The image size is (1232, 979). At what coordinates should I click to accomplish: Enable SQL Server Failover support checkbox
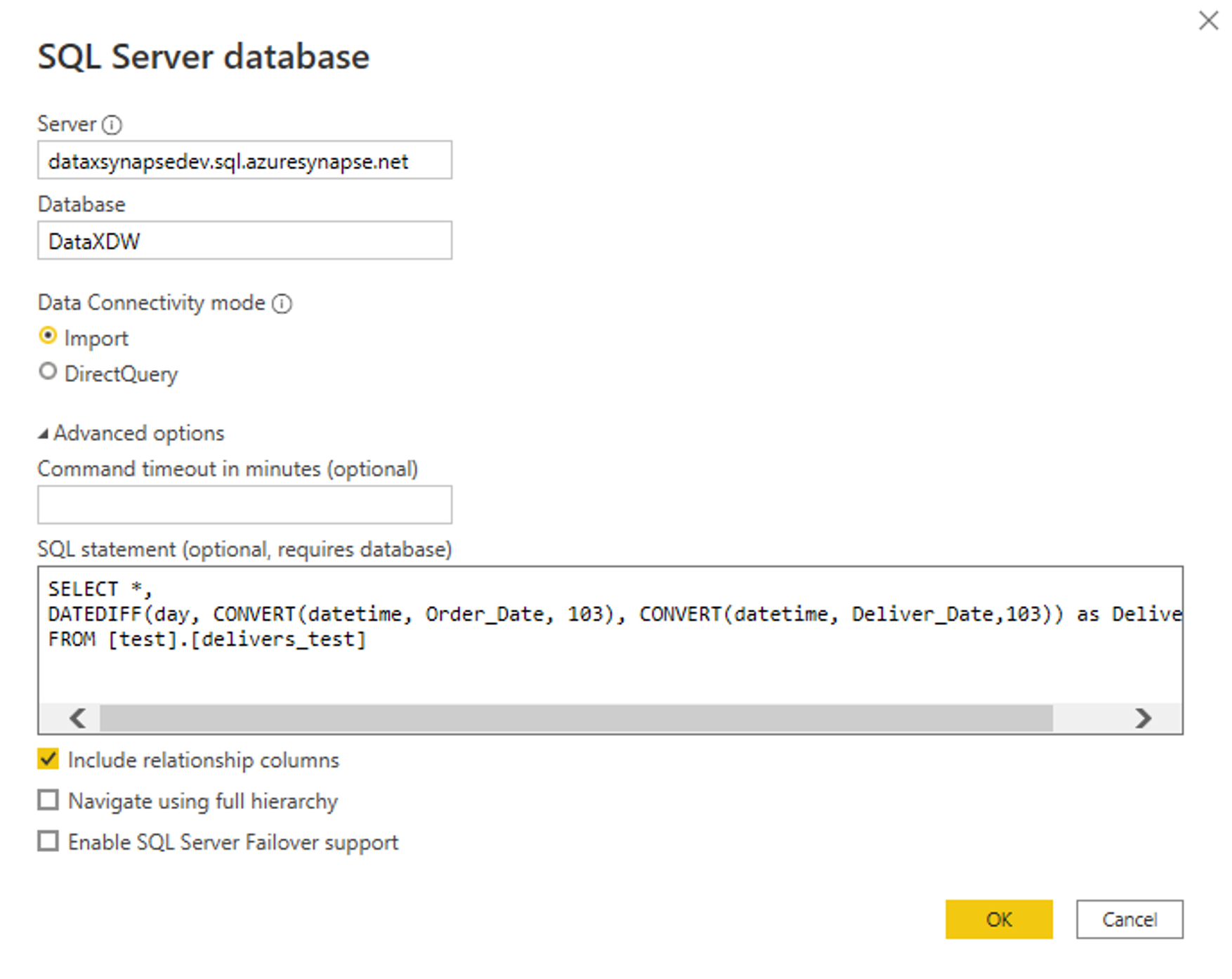coord(48,841)
